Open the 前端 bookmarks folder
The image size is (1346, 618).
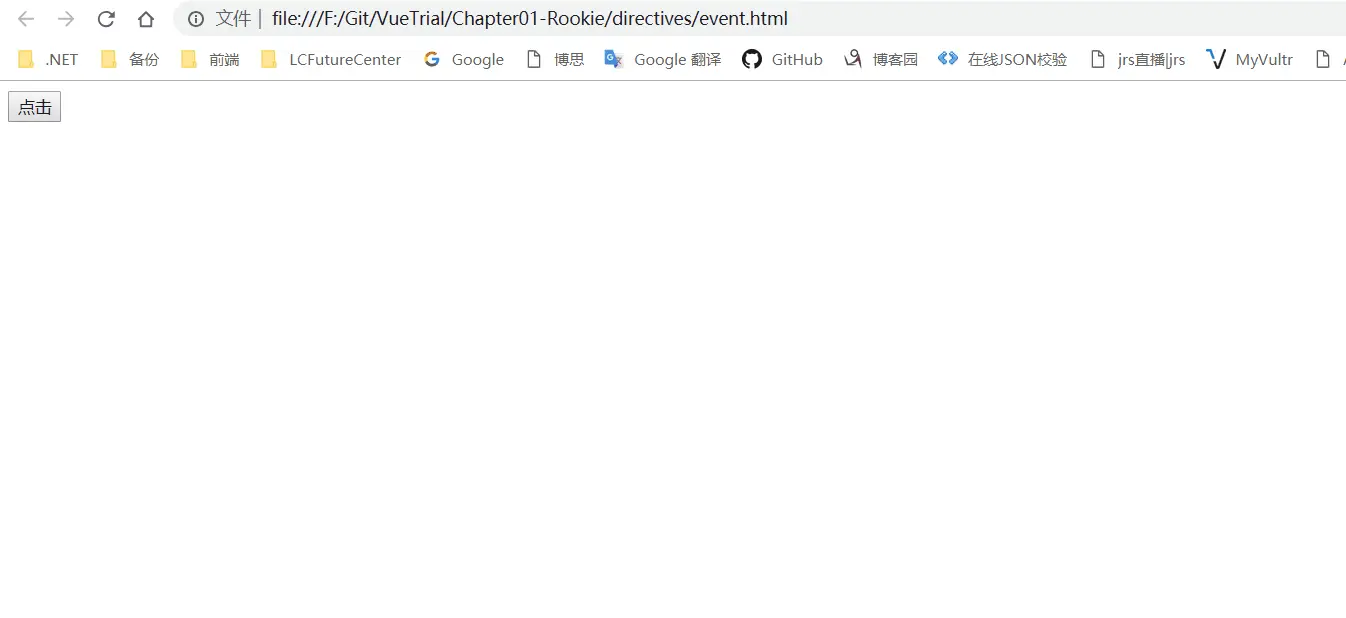pos(210,59)
